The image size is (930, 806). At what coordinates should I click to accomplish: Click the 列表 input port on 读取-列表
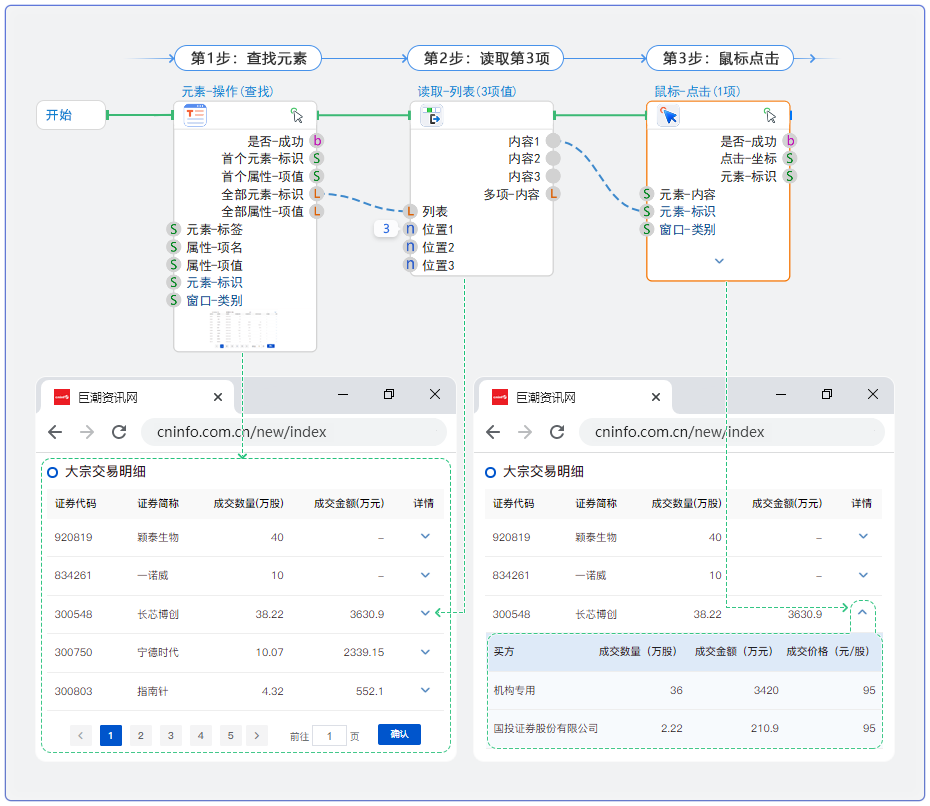[x=410, y=212]
